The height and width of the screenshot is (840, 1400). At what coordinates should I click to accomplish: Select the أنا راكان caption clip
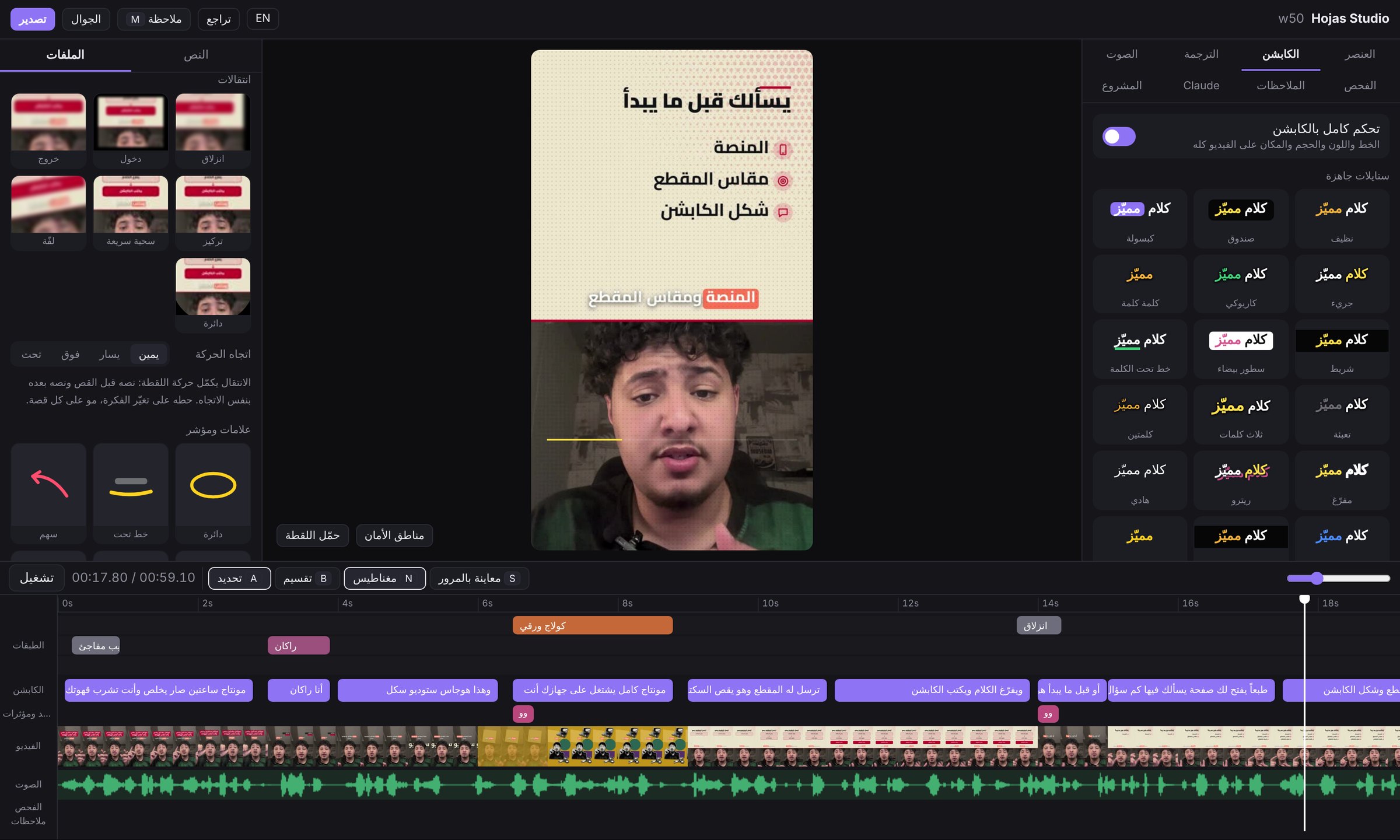click(299, 690)
